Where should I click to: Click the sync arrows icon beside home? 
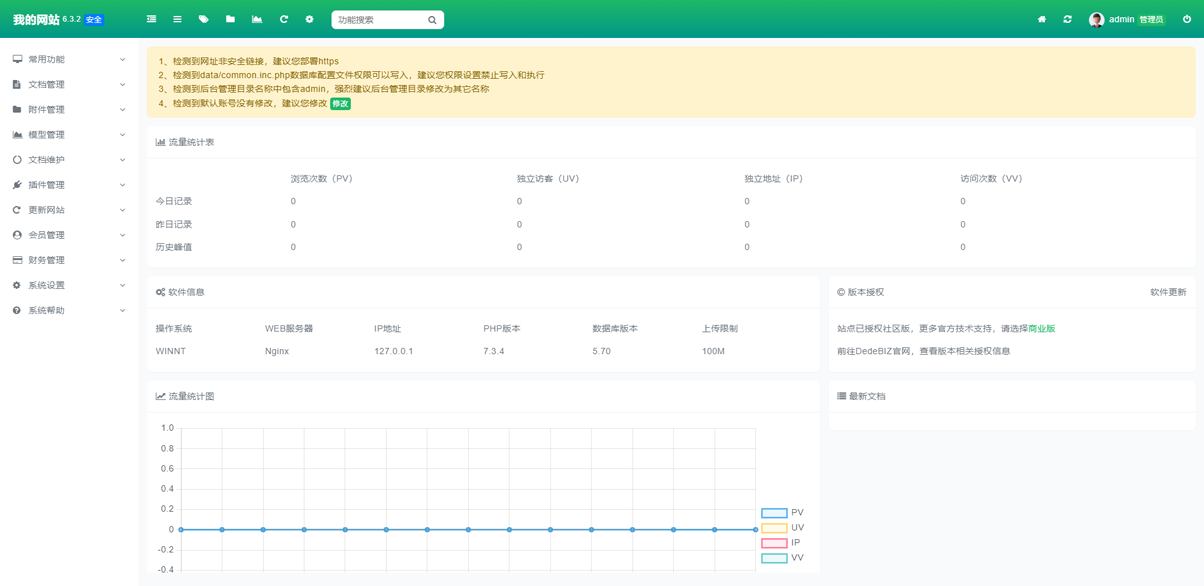(x=1067, y=19)
